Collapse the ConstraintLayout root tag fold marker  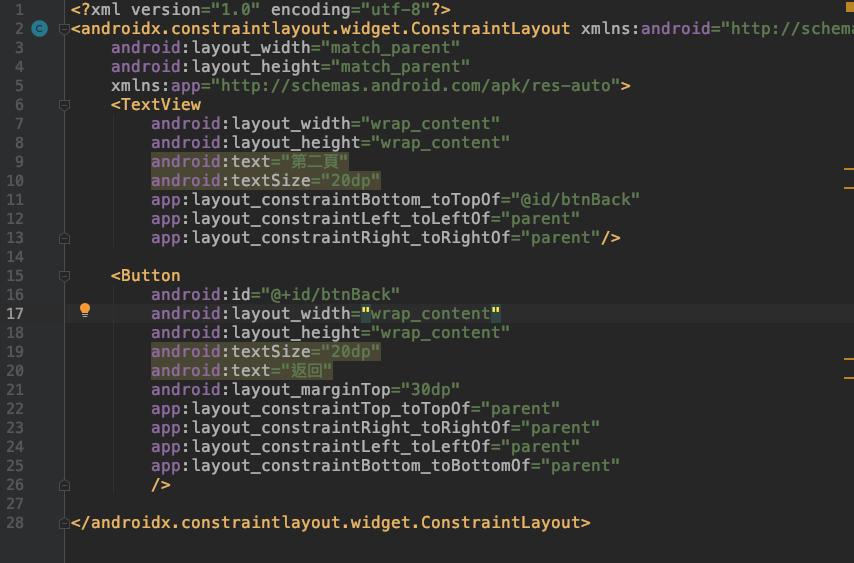click(64, 29)
